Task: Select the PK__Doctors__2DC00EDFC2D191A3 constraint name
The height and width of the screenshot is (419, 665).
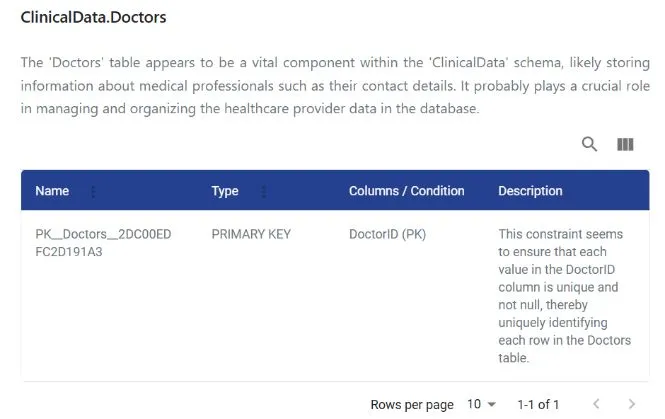Action: pyautogui.click(x=103, y=243)
